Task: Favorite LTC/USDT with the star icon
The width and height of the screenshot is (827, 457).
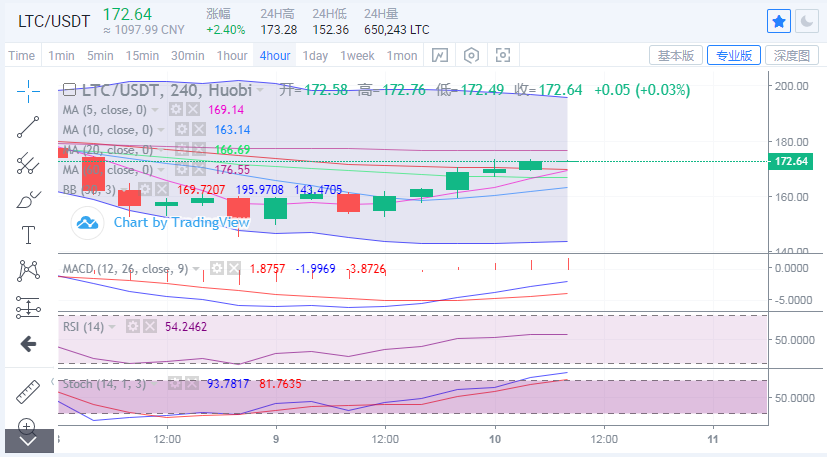Action: (x=778, y=22)
